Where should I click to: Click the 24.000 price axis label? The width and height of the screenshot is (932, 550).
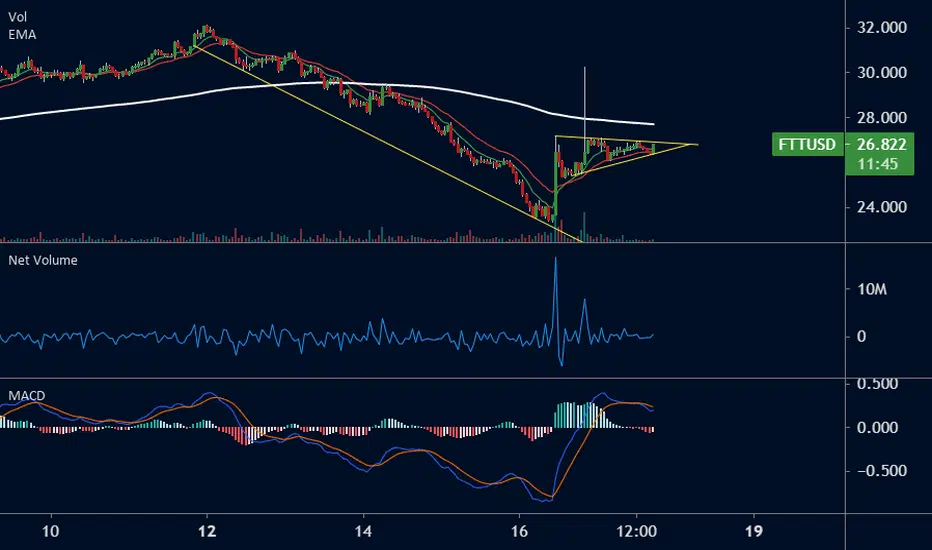coord(881,207)
